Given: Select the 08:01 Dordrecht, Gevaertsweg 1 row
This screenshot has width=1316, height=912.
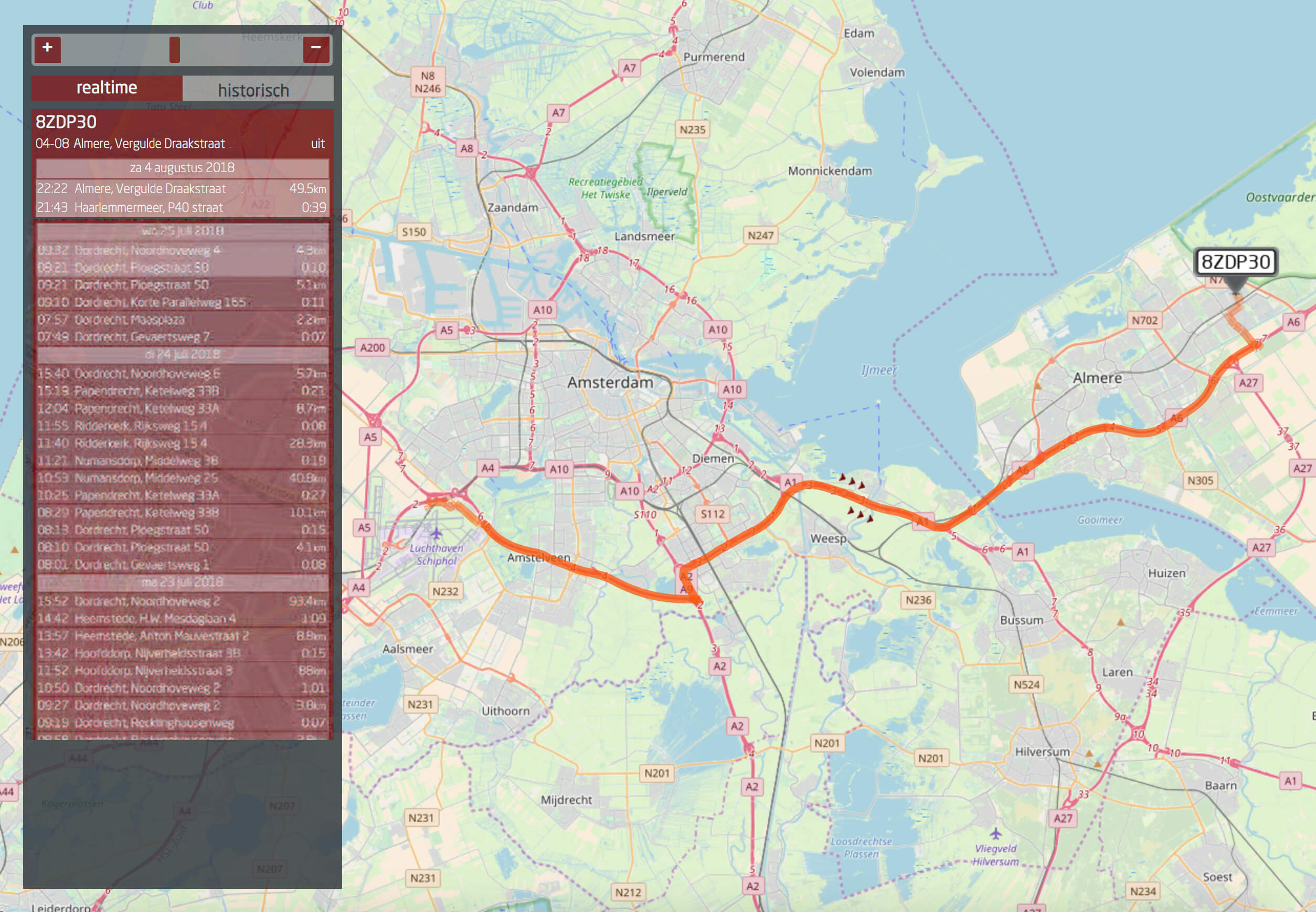Looking at the screenshot, I should 182,565.
